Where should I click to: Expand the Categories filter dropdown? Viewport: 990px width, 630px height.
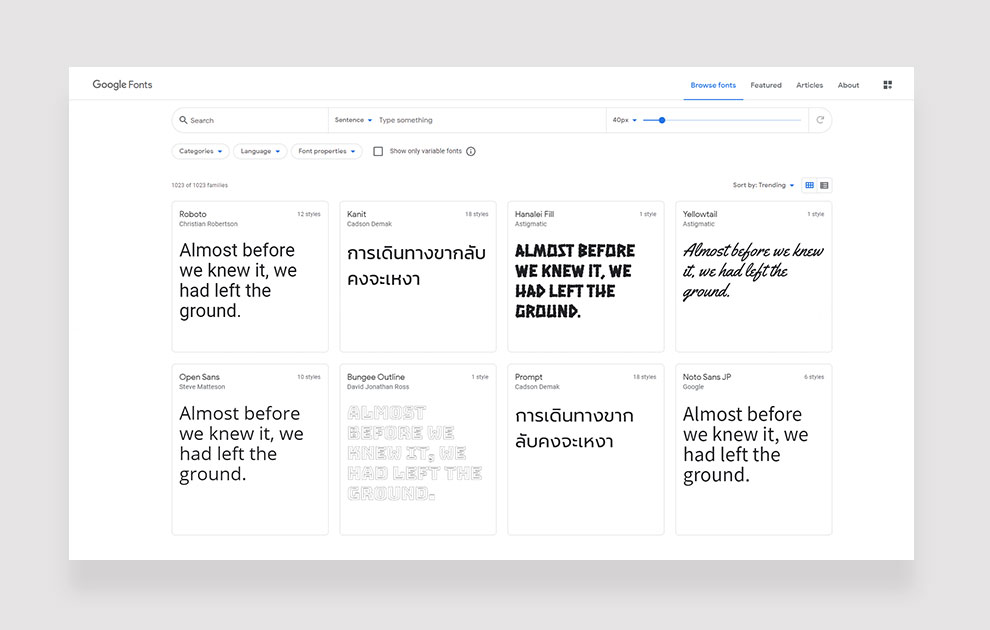[x=201, y=152]
